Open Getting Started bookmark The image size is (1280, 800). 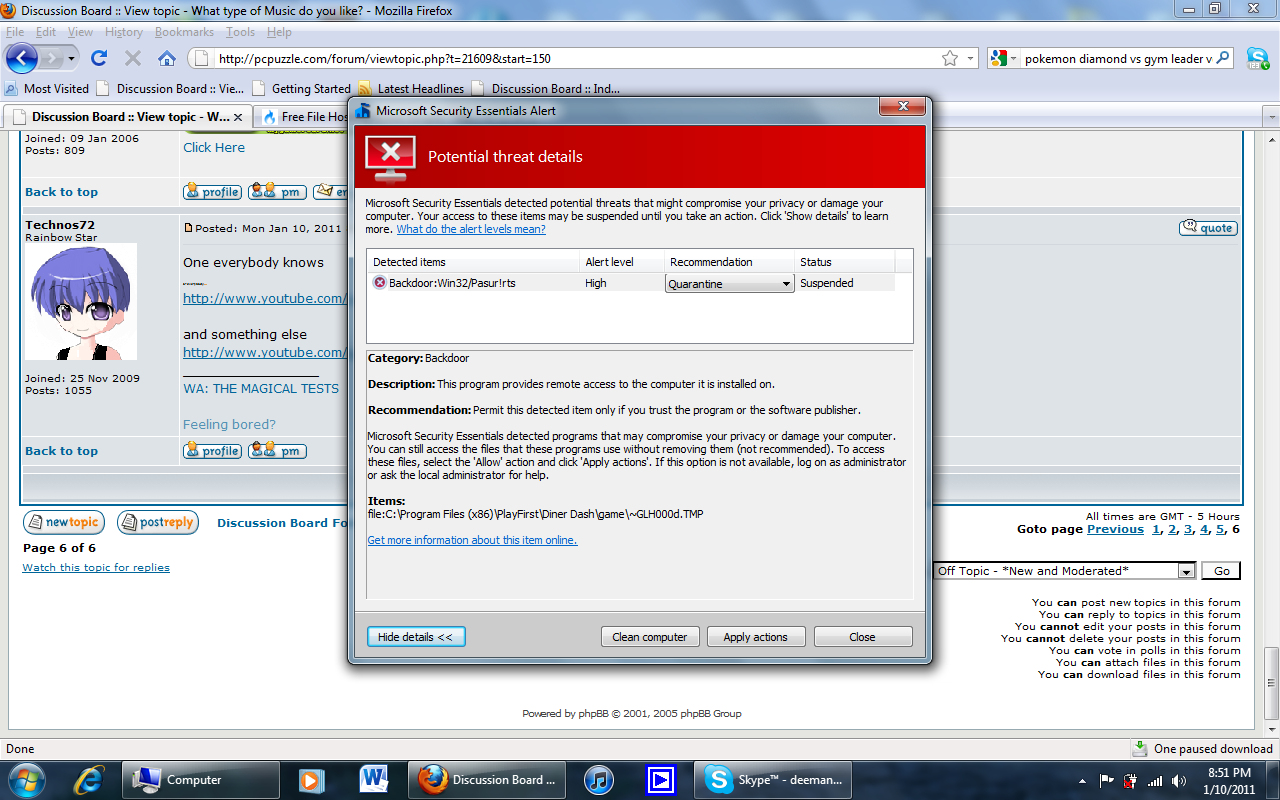tap(302, 88)
